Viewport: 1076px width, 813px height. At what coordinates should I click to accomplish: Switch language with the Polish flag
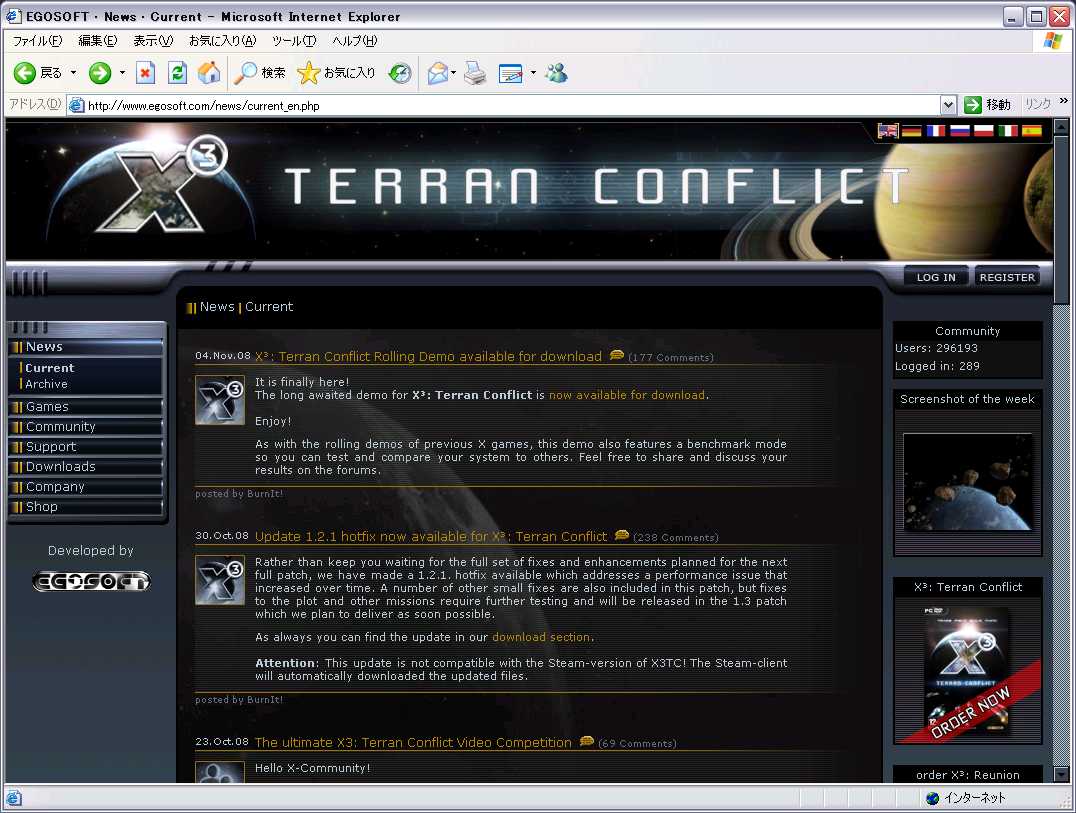click(x=983, y=130)
